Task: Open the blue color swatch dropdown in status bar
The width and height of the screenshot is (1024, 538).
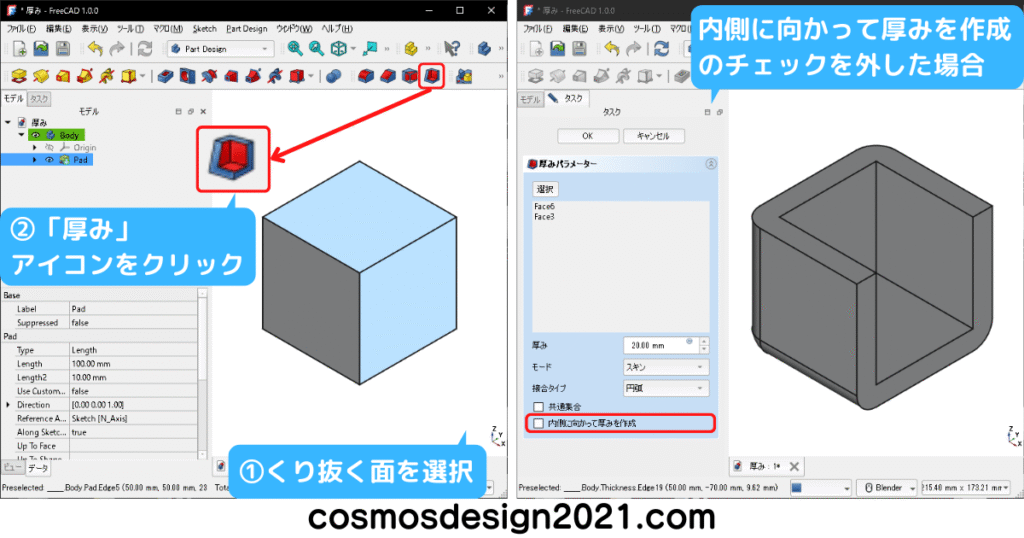Action: (821, 488)
